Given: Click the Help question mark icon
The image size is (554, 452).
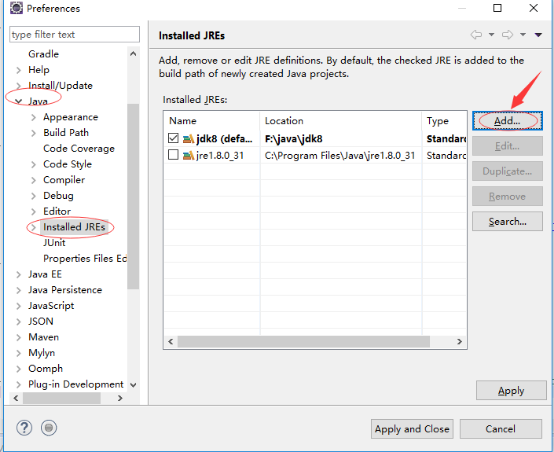Looking at the screenshot, I should tap(24, 428).
